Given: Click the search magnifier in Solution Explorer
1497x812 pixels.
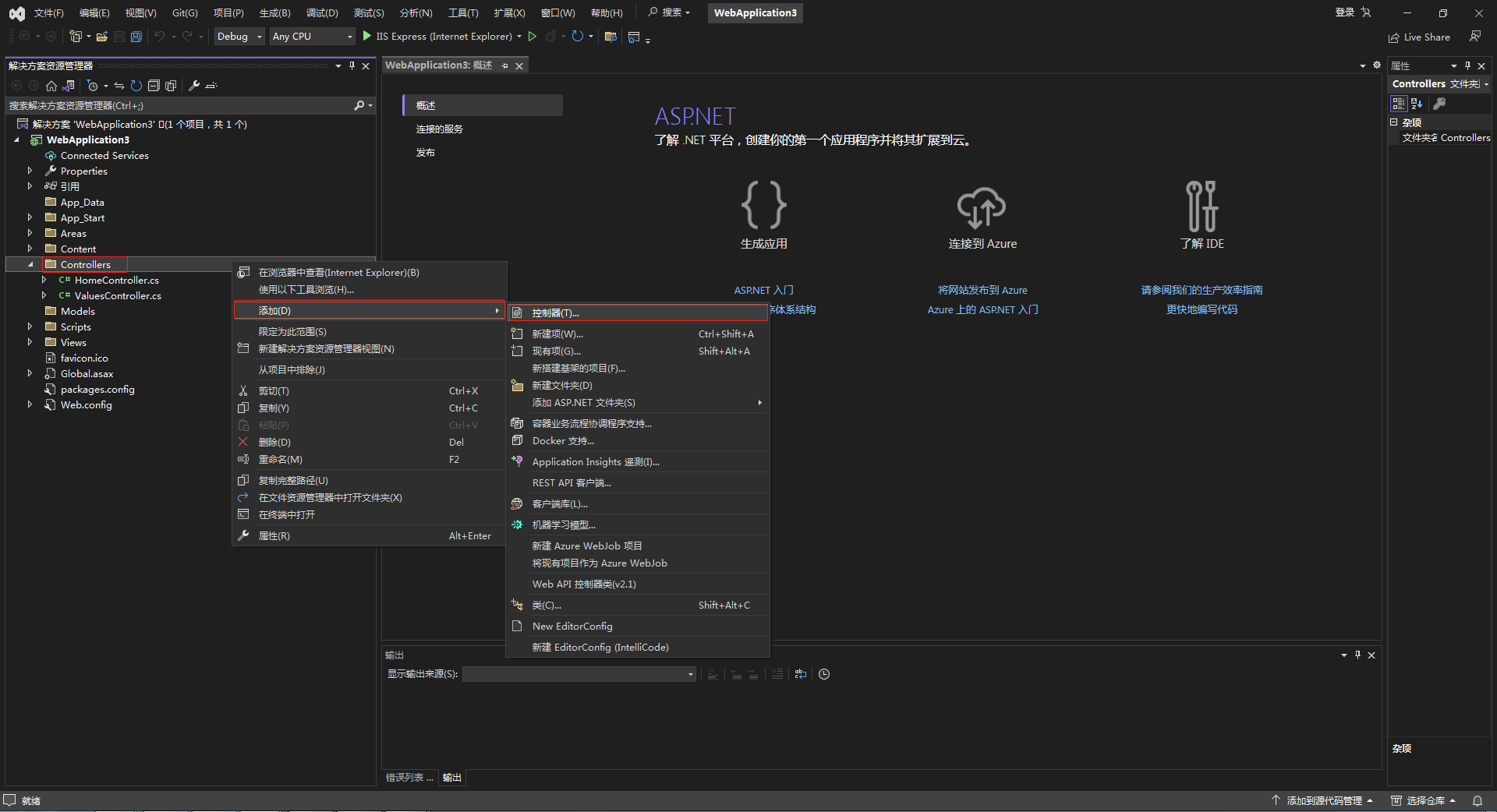Looking at the screenshot, I should pos(359,105).
